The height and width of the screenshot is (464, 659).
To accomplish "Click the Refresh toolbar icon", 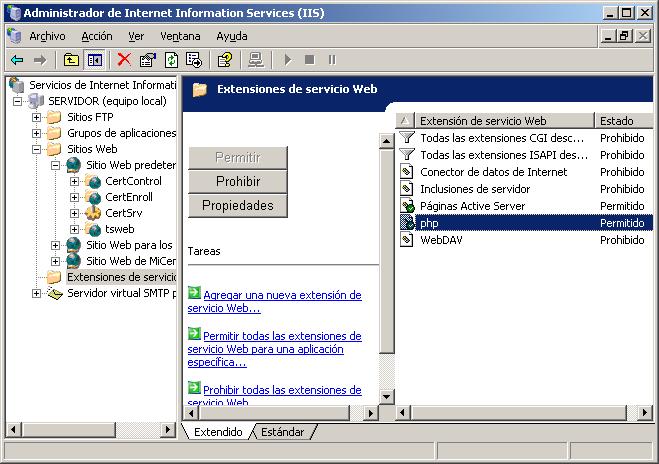I will pos(171,60).
